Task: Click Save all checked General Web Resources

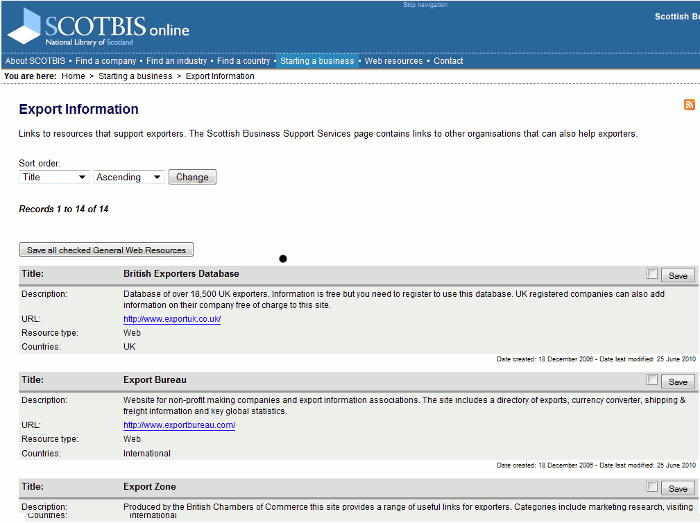Action: click(x=106, y=250)
